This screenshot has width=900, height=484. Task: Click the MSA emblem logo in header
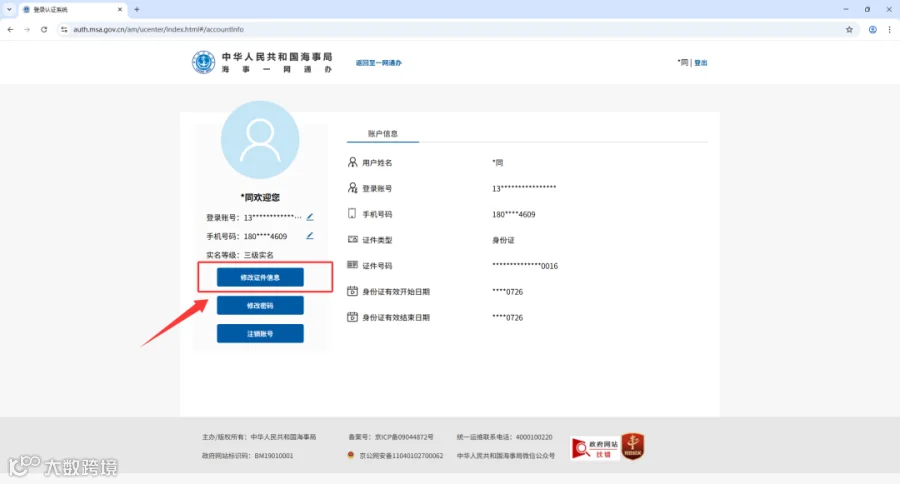pos(203,62)
